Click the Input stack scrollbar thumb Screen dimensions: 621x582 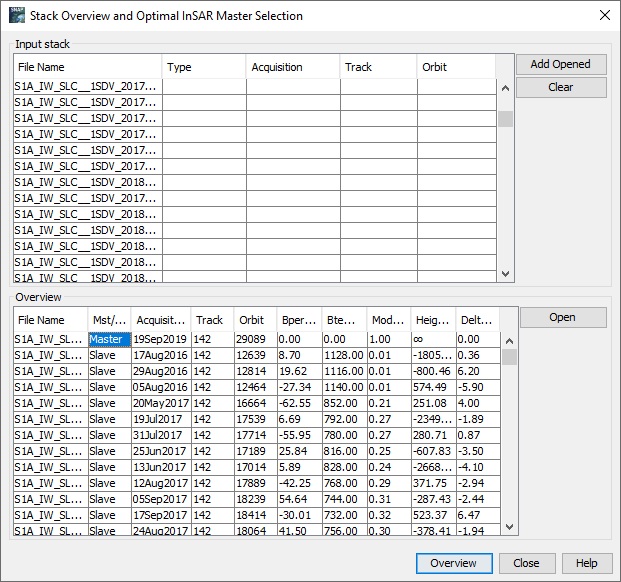505,119
